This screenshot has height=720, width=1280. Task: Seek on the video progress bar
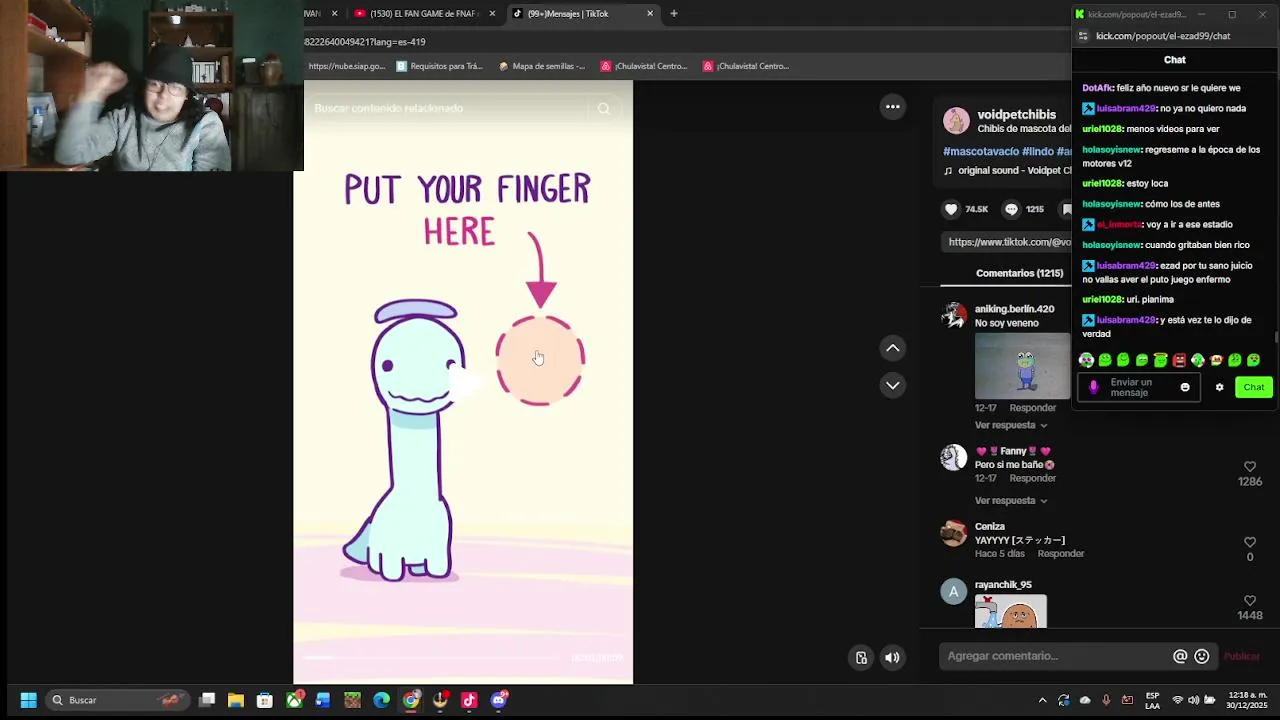click(x=431, y=657)
